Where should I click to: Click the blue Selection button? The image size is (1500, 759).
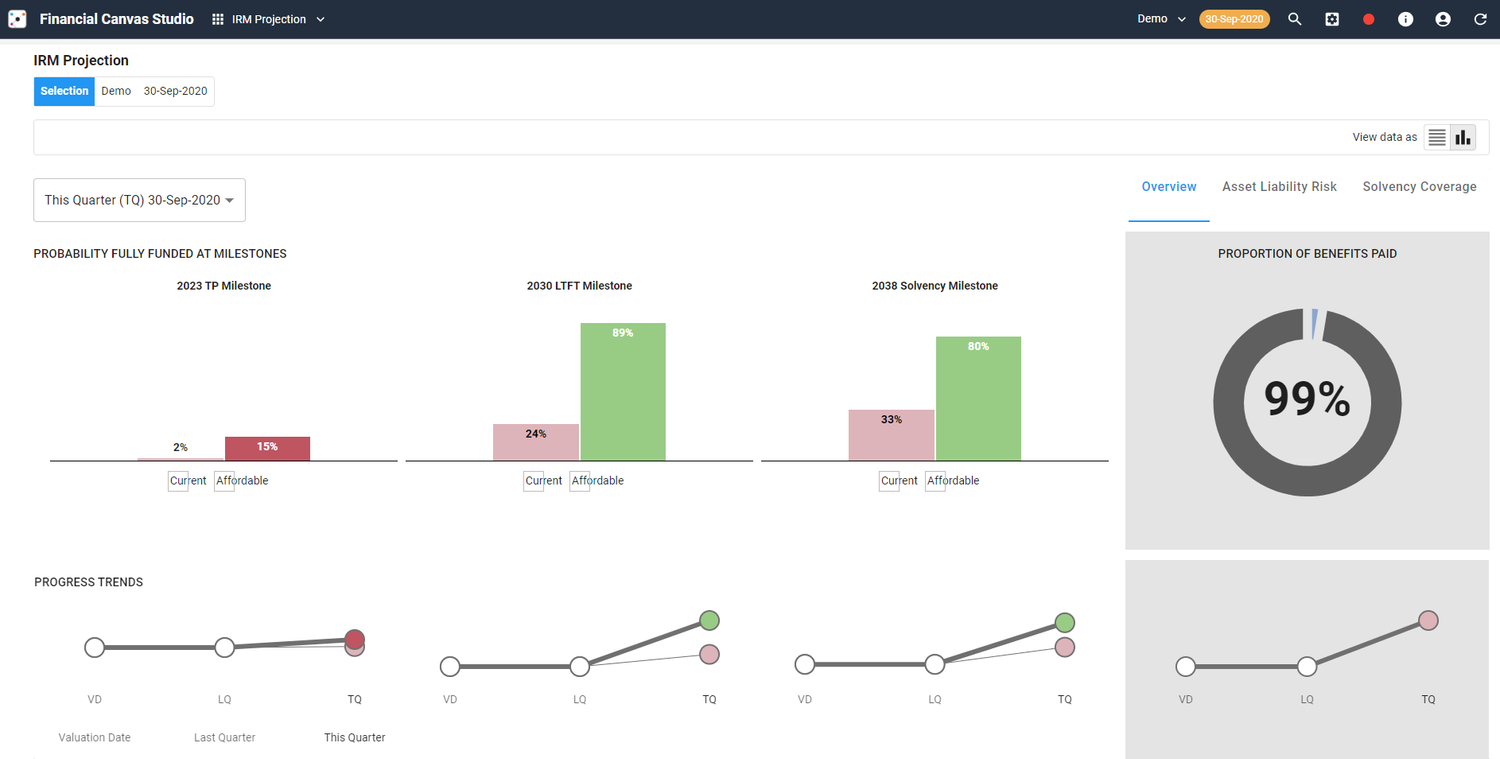[x=64, y=91]
